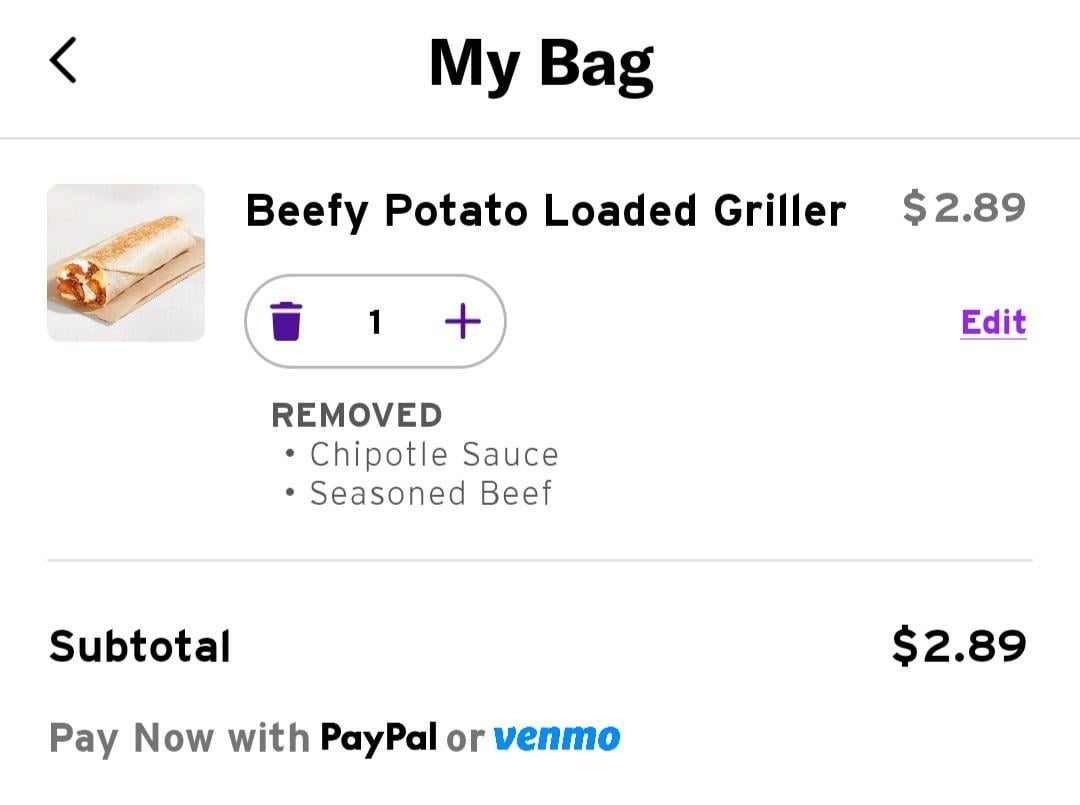Tap the Pay Now with text
The height and width of the screenshot is (805, 1080).
[x=179, y=739]
